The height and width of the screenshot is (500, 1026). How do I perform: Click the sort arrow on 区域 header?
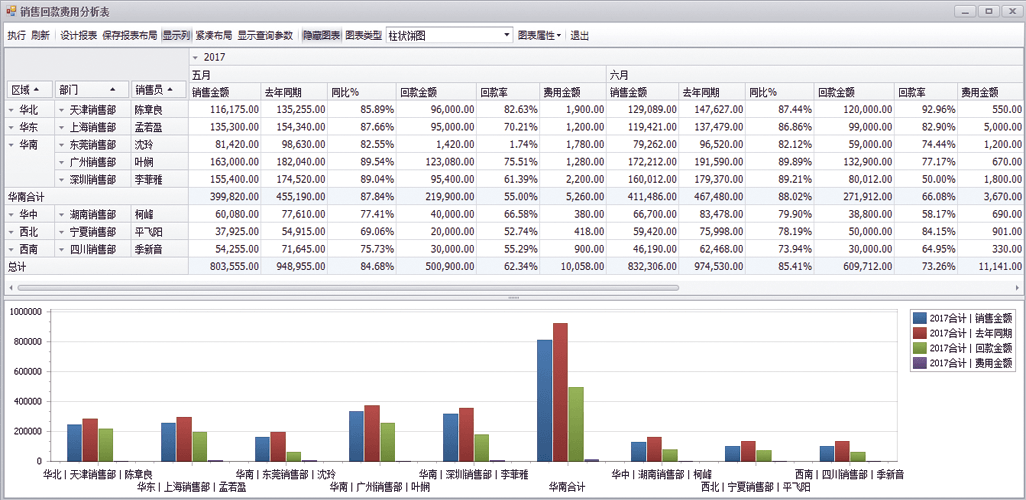tap(37, 90)
